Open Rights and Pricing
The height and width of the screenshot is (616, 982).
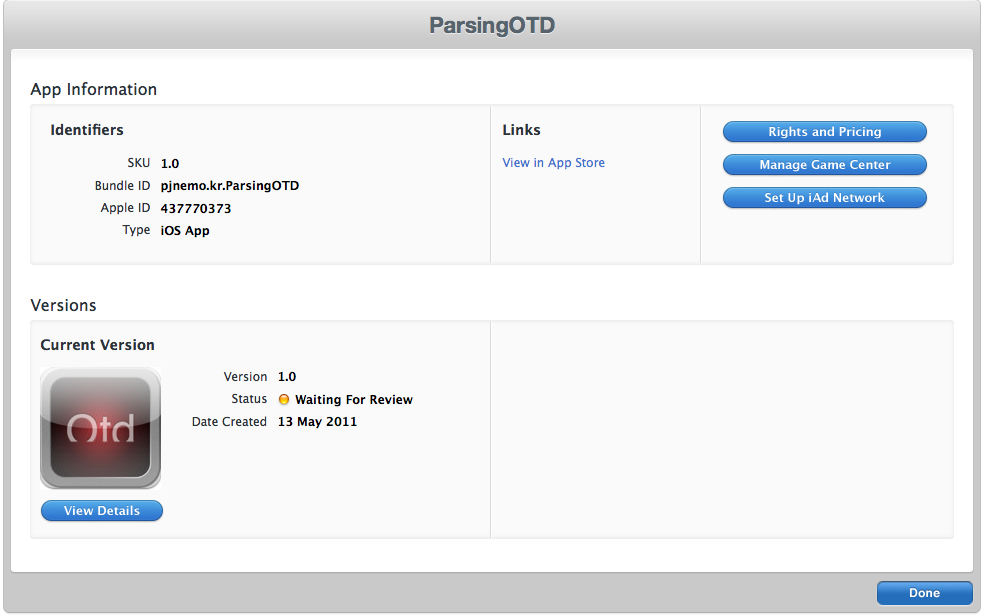[x=825, y=132]
